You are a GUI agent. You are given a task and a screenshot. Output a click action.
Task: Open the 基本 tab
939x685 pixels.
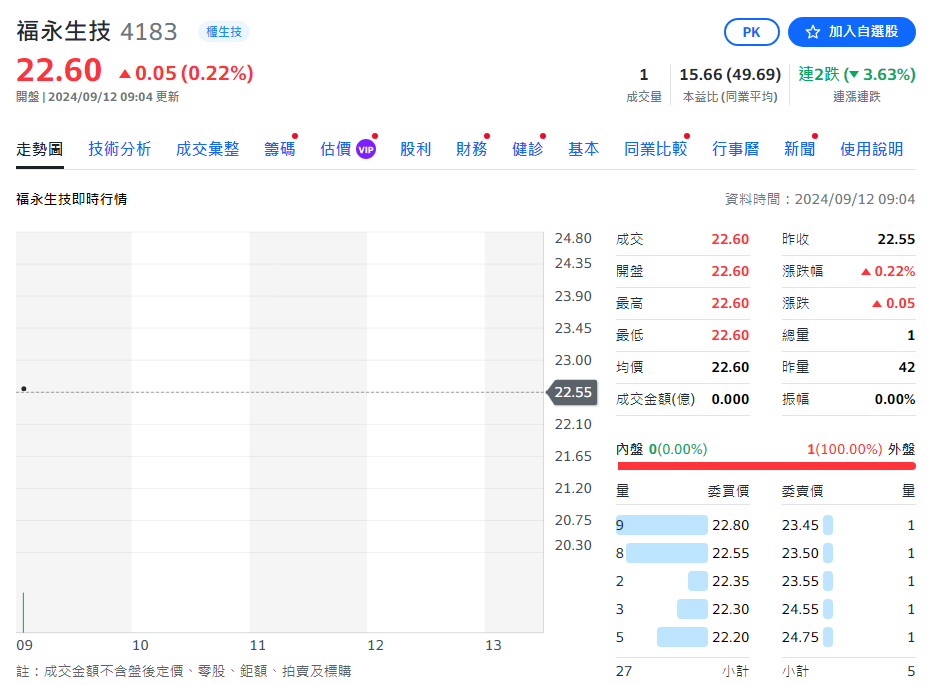click(x=583, y=149)
